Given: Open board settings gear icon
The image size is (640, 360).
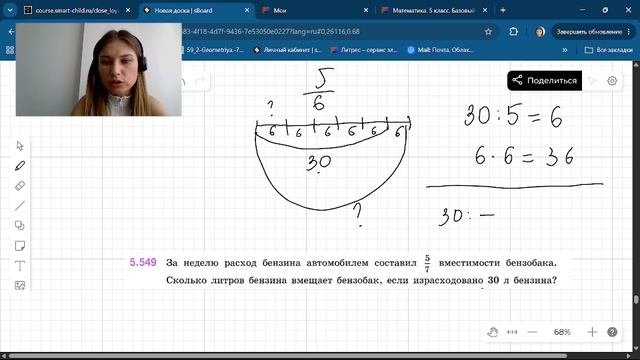Looking at the screenshot, I should [612, 81].
